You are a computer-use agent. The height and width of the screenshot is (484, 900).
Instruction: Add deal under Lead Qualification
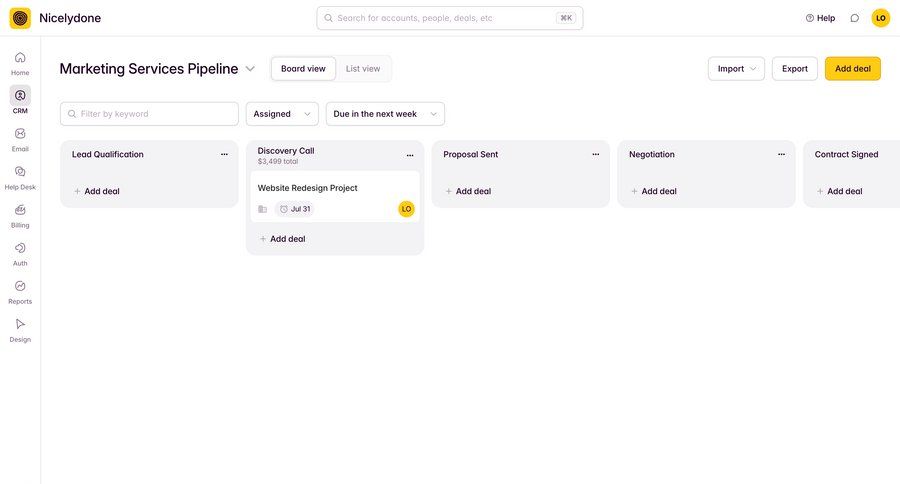(x=96, y=191)
